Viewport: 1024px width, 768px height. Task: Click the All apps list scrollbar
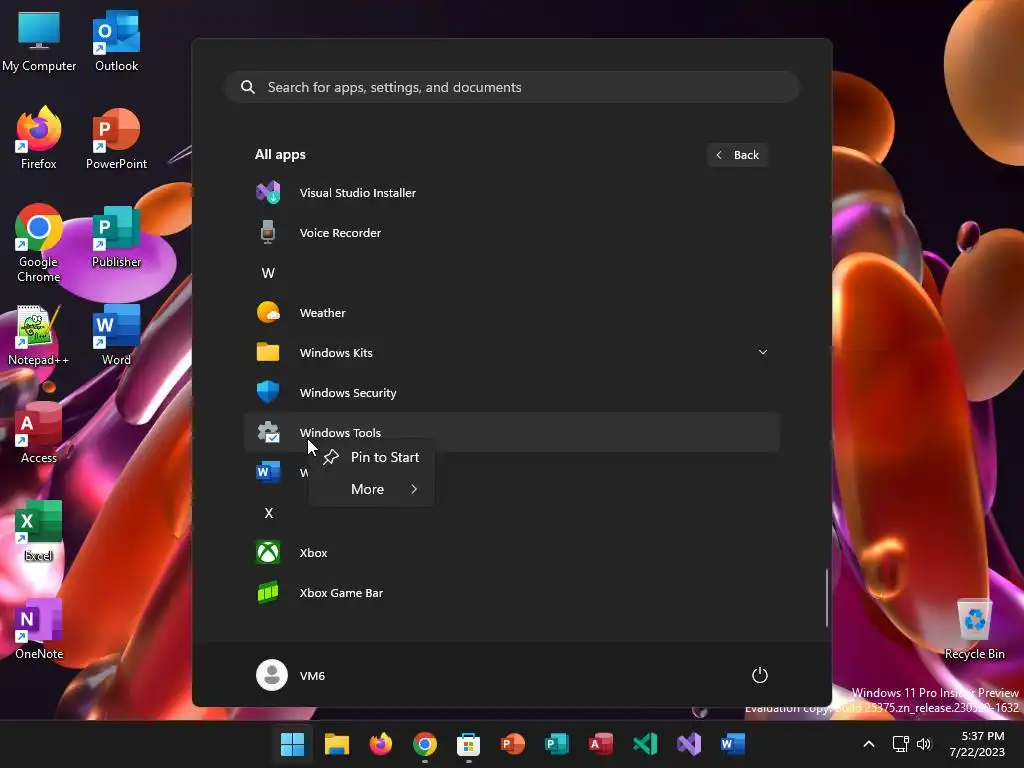pyautogui.click(x=826, y=598)
